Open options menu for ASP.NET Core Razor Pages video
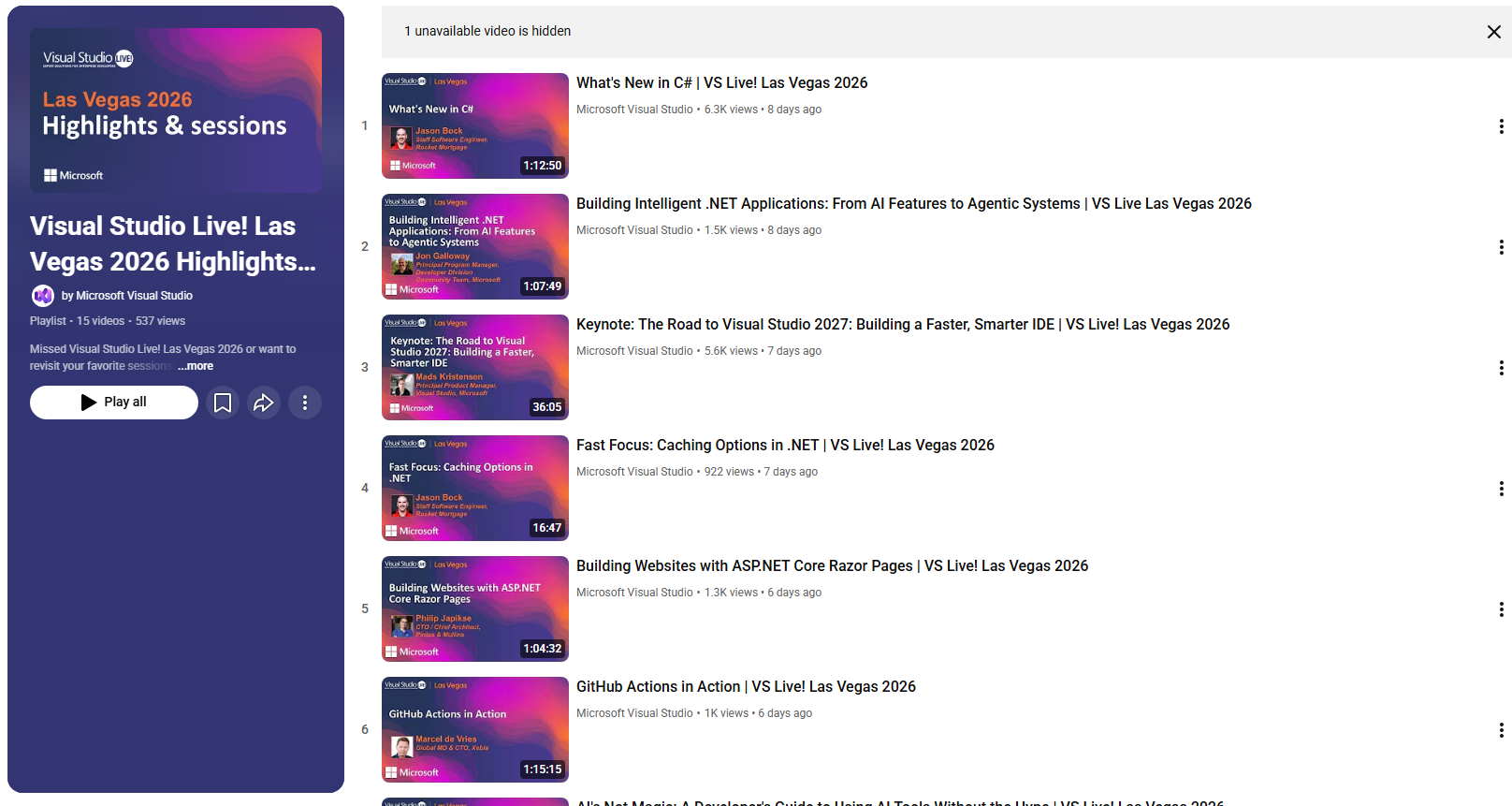Screen dimensions: 1512x806 pyautogui.click(x=1501, y=609)
